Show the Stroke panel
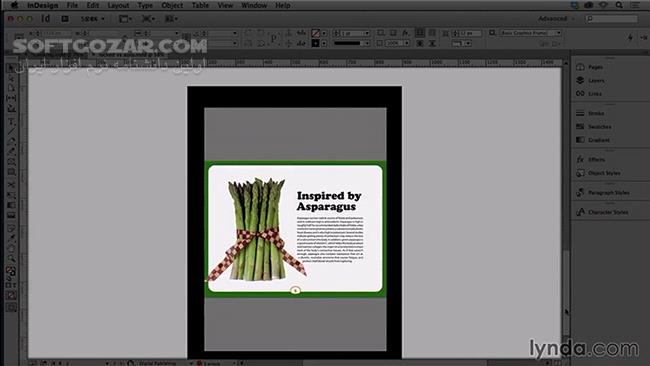The image size is (650, 366). point(590,113)
